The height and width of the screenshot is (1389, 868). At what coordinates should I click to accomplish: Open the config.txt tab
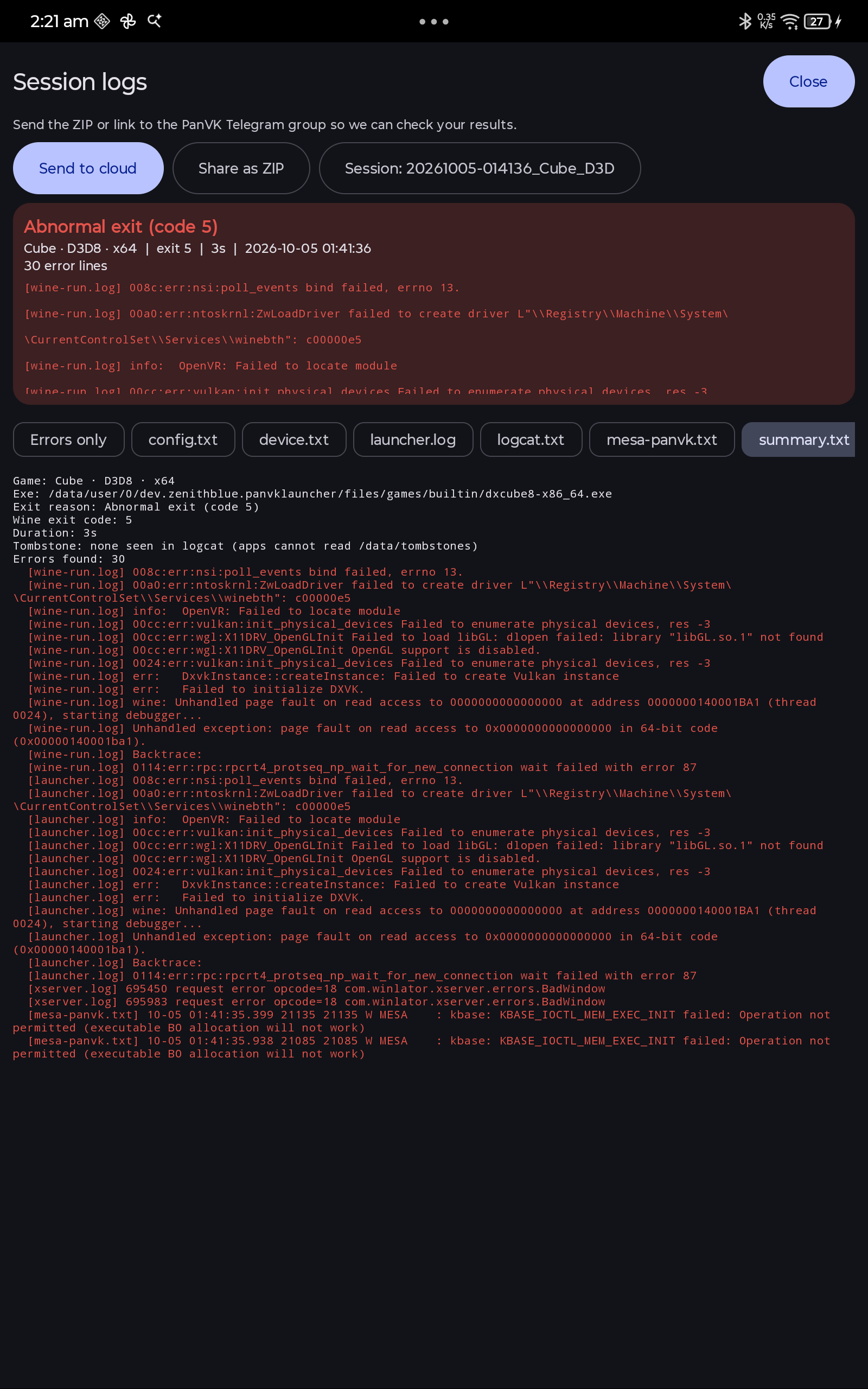tap(183, 439)
